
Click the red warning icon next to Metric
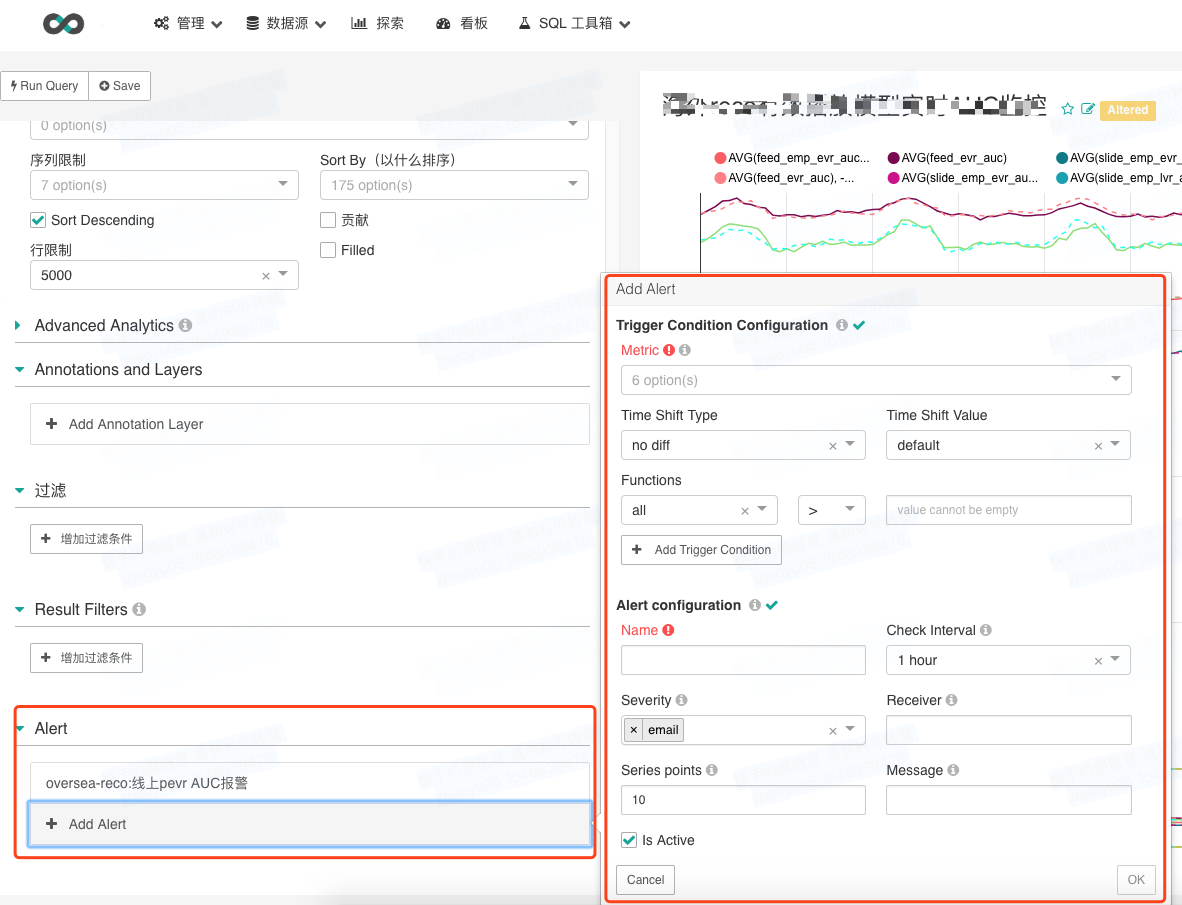coord(669,350)
